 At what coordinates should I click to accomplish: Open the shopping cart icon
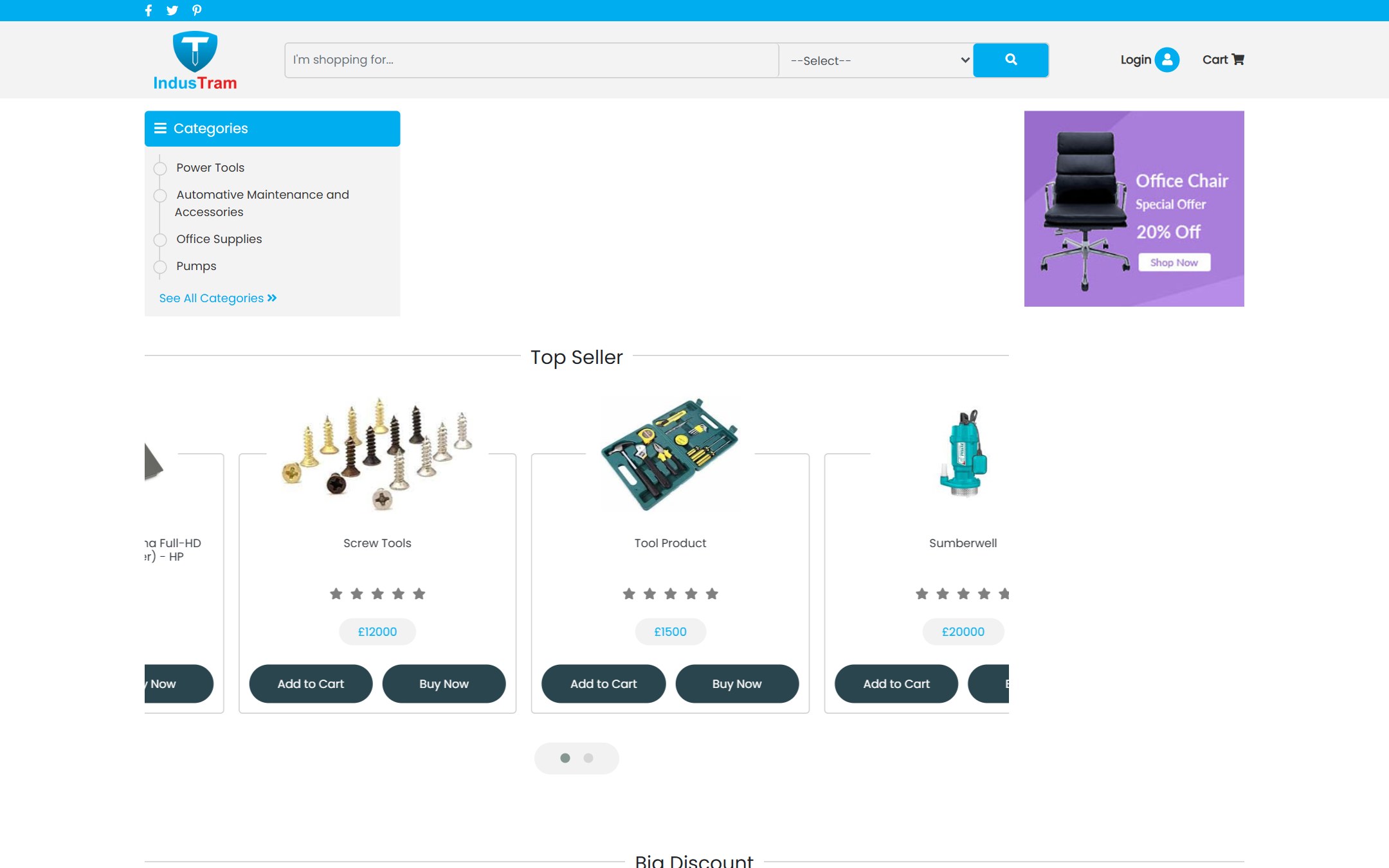pos(1238,59)
